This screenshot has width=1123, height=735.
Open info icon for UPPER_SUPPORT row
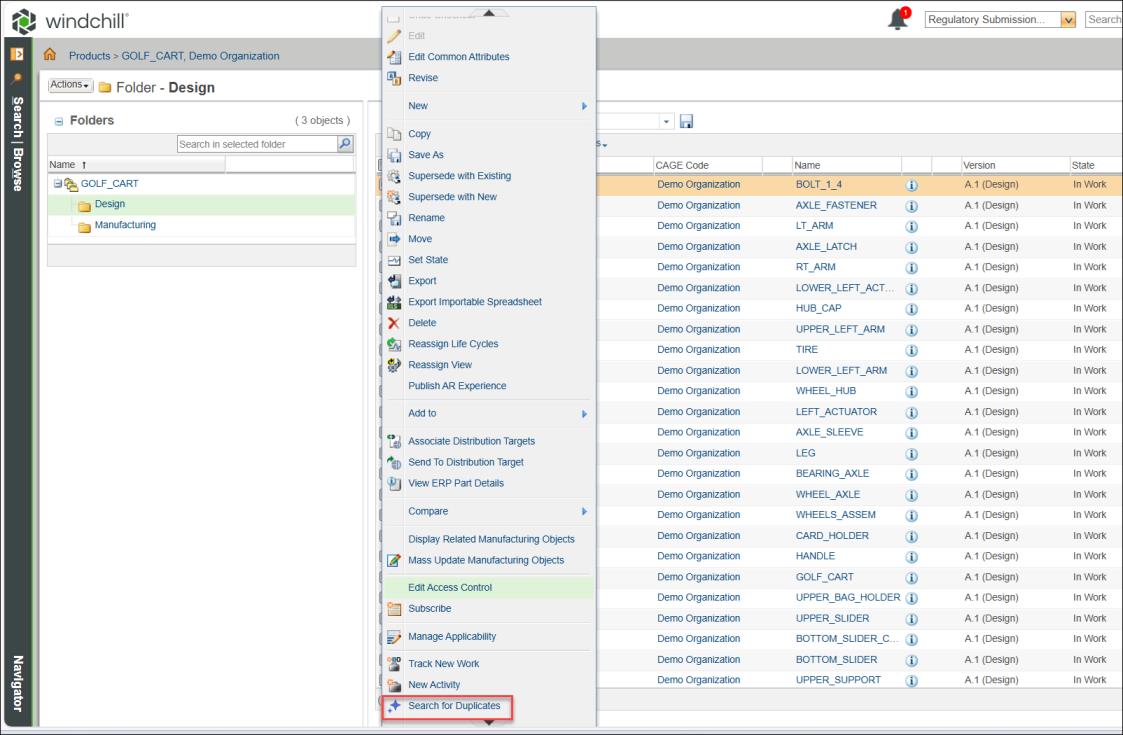tap(911, 681)
